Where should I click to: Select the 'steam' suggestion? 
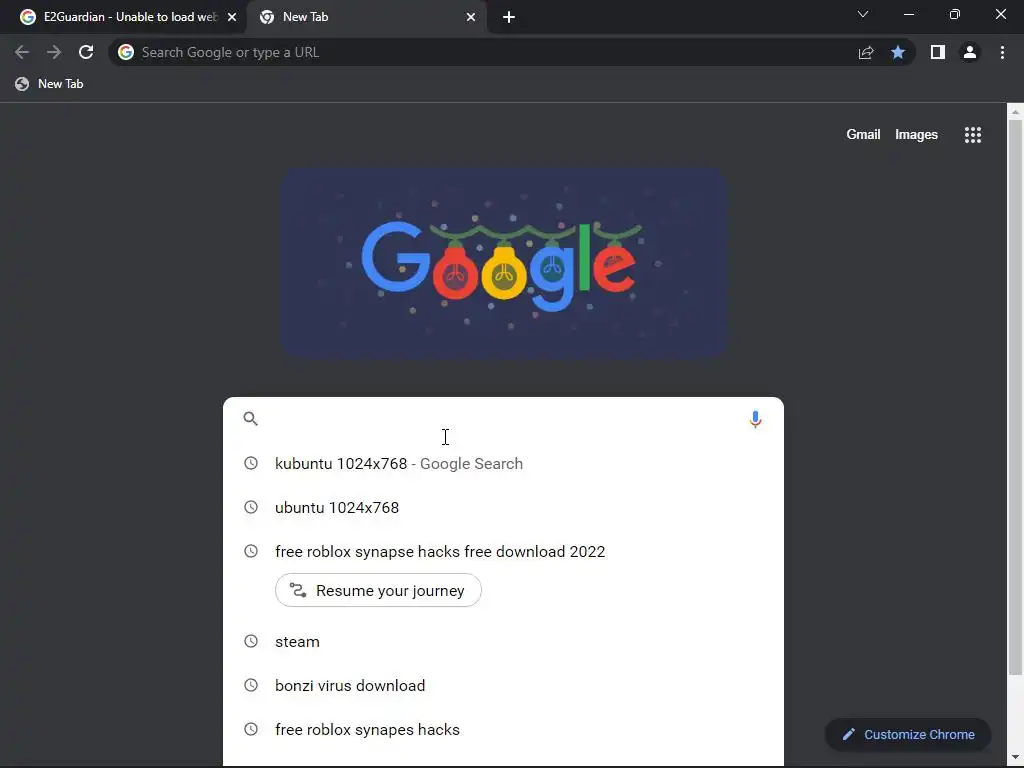pos(503,641)
